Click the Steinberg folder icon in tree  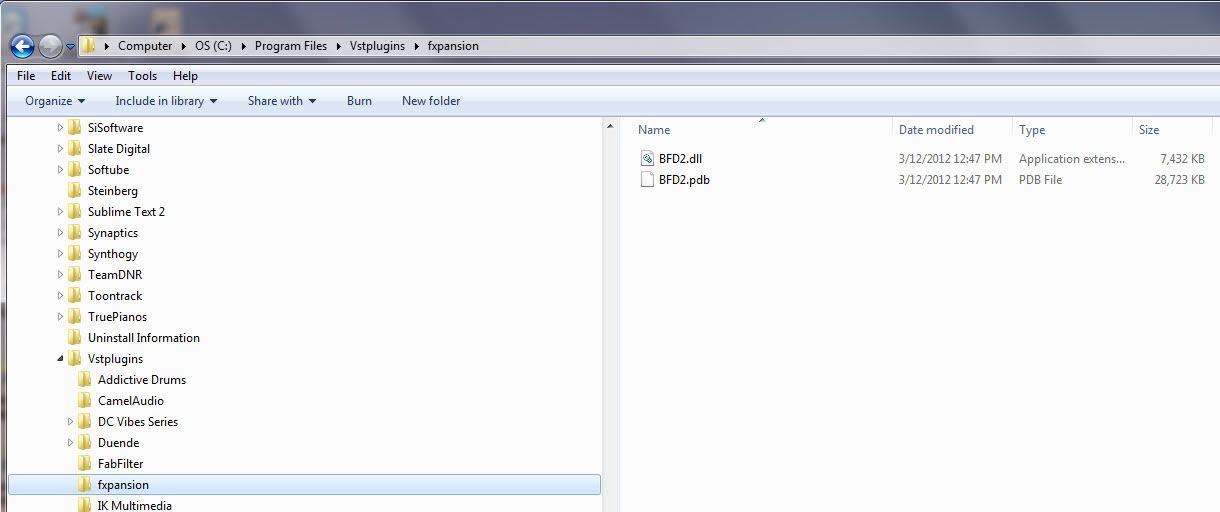pyautogui.click(x=75, y=191)
